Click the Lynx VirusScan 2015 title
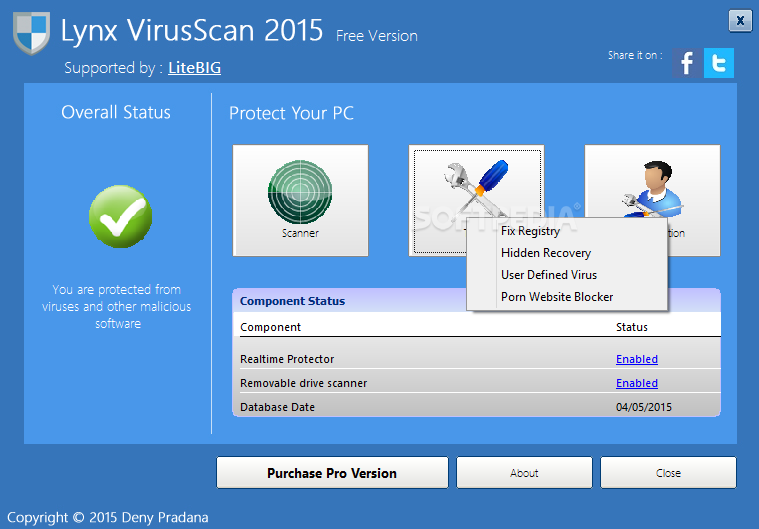The width and height of the screenshot is (759, 529). [192, 30]
